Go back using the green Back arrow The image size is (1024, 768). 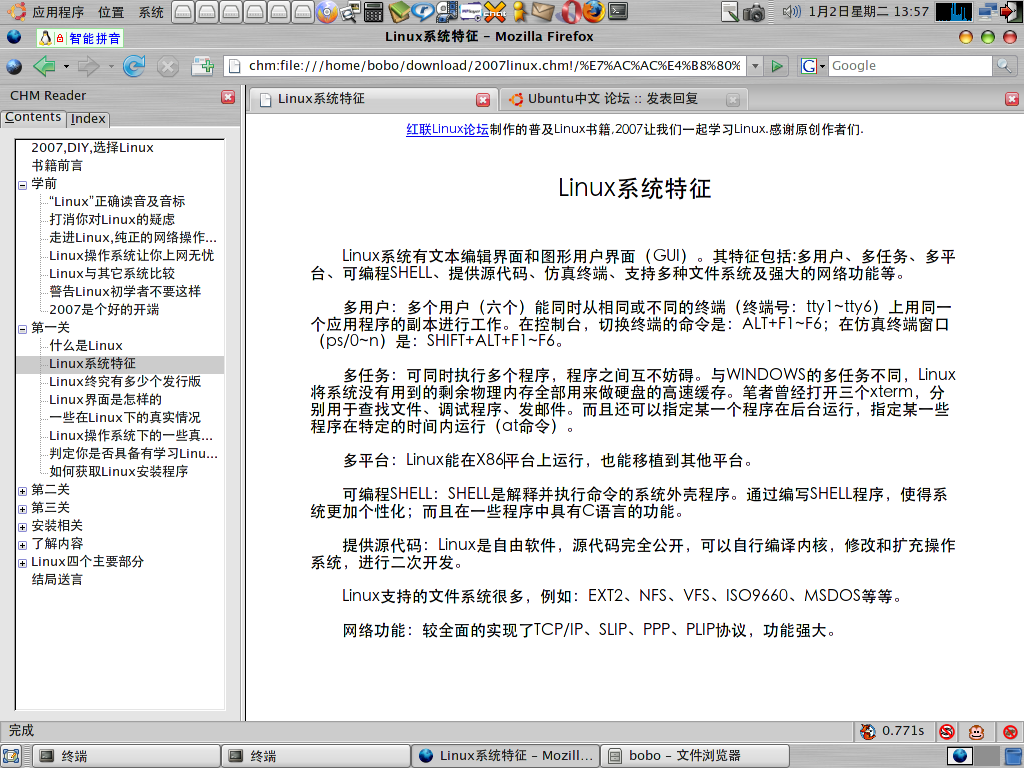point(44,66)
